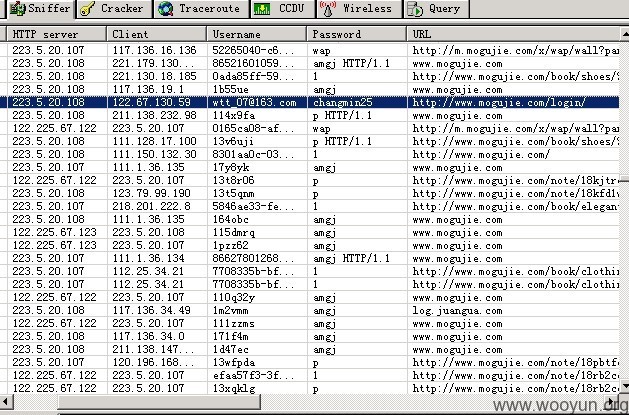Select client 117.136.16.136 row
This screenshot has height=415, width=629.
click(309, 50)
